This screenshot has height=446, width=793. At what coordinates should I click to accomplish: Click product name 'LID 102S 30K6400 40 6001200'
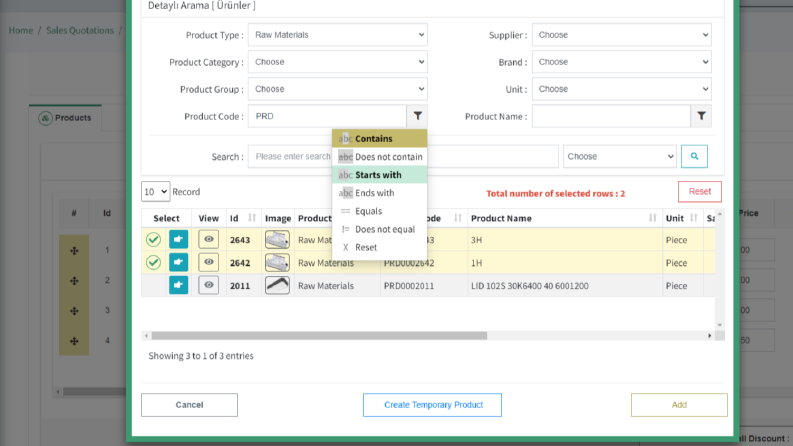(530, 286)
